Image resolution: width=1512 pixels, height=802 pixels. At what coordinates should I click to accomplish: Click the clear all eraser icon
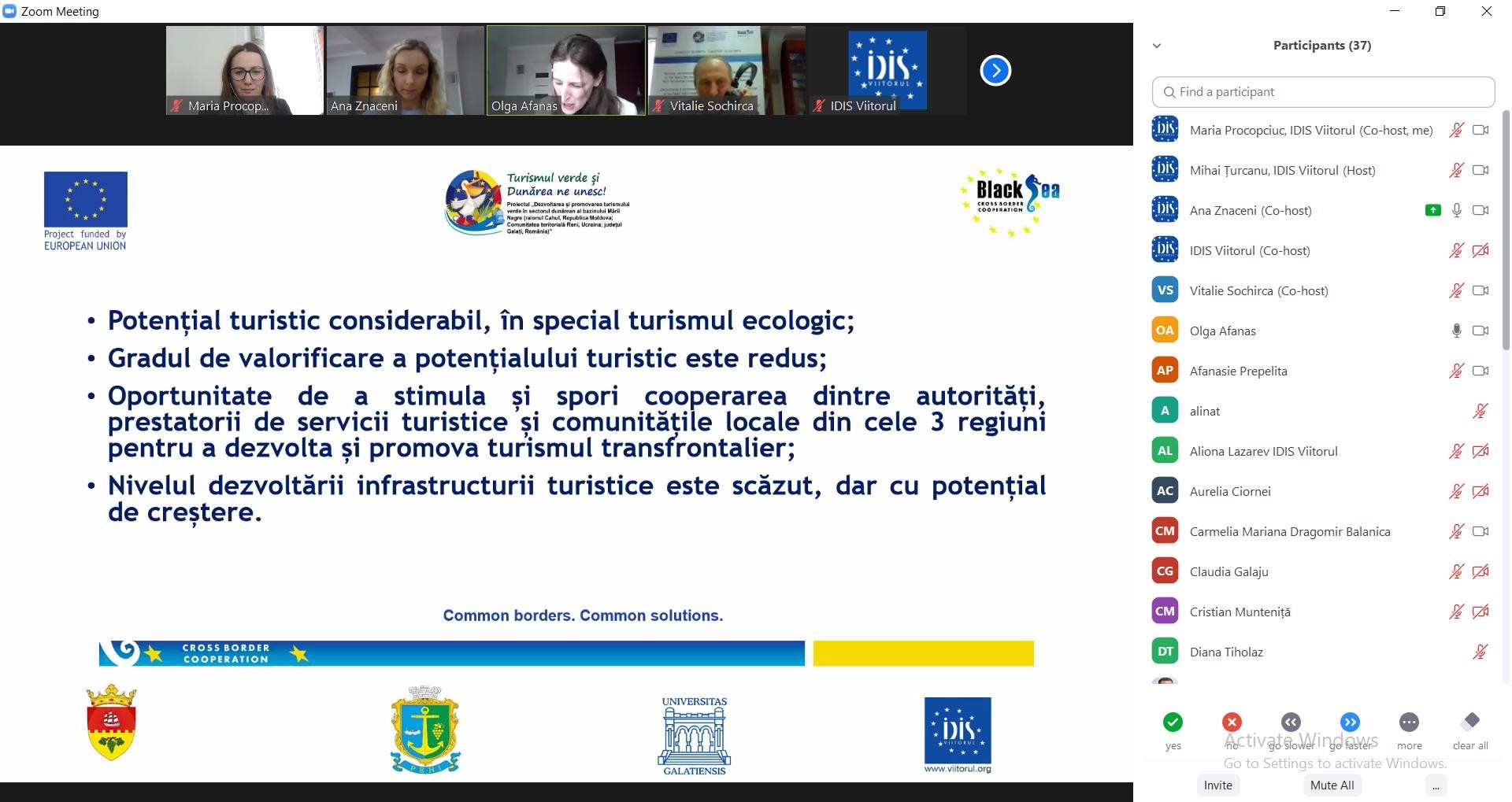(x=1469, y=721)
